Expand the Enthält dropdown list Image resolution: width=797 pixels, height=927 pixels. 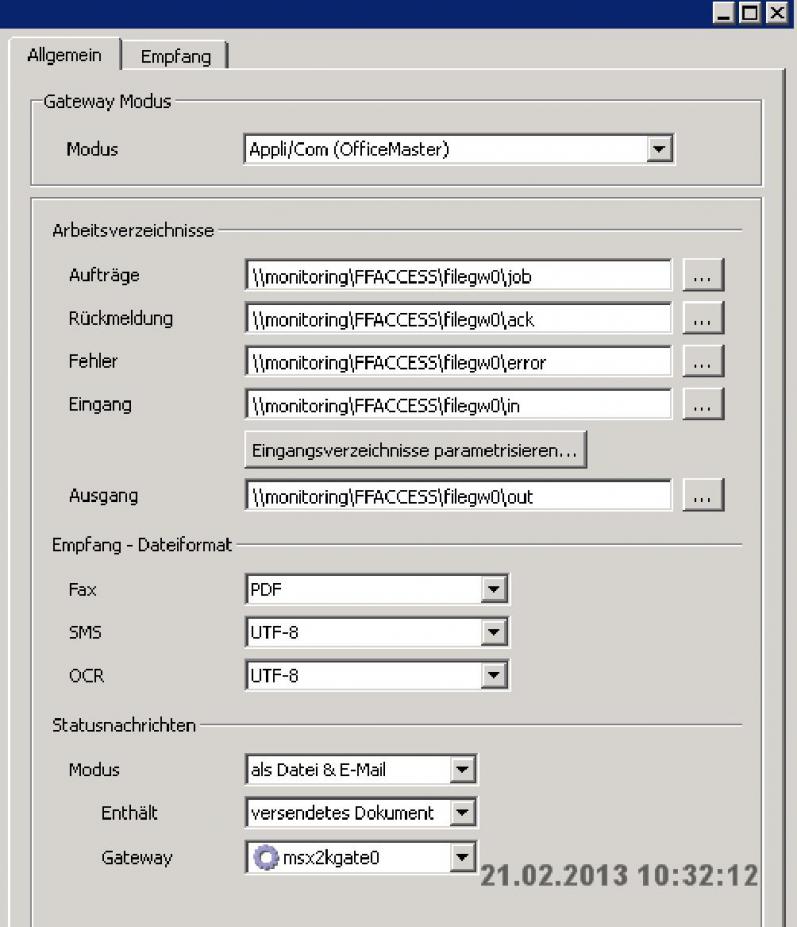tap(461, 813)
